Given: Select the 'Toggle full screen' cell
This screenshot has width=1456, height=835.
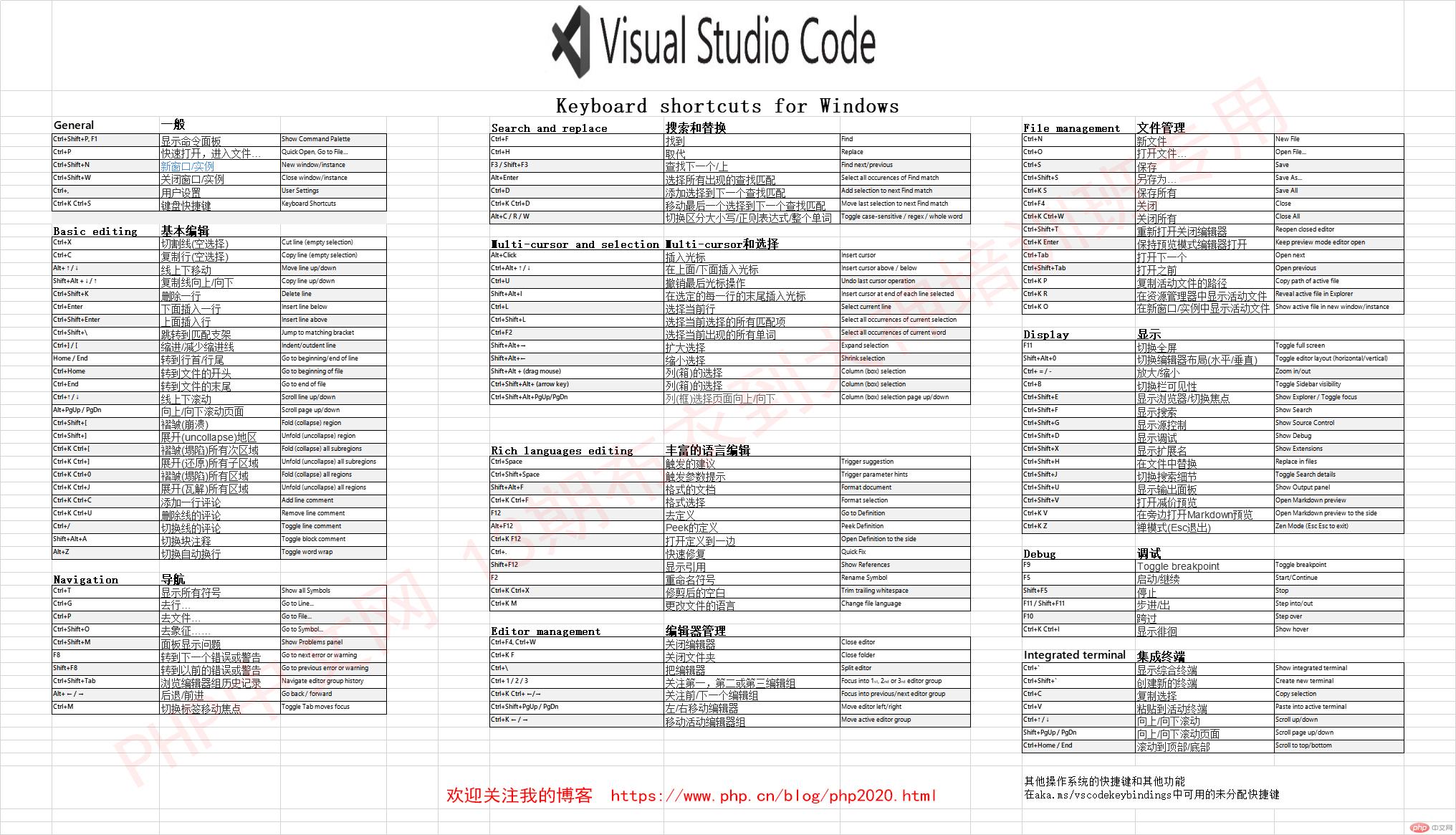Looking at the screenshot, I should pyautogui.click(x=1338, y=346).
